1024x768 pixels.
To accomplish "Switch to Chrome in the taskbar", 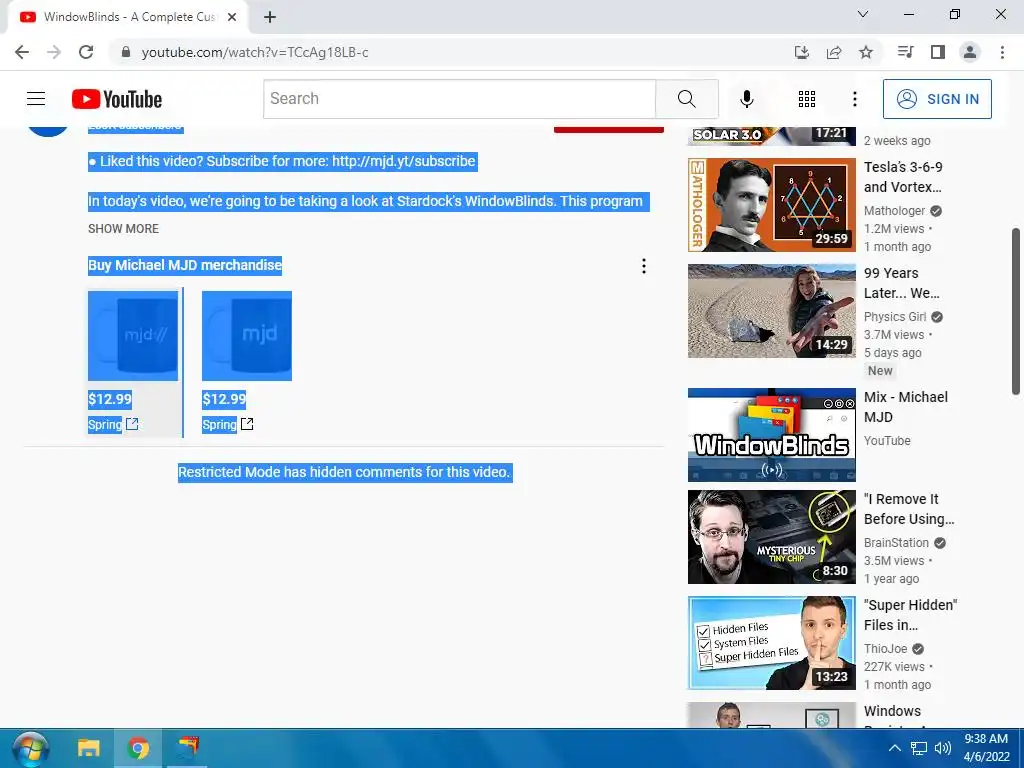I will pos(138,748).
